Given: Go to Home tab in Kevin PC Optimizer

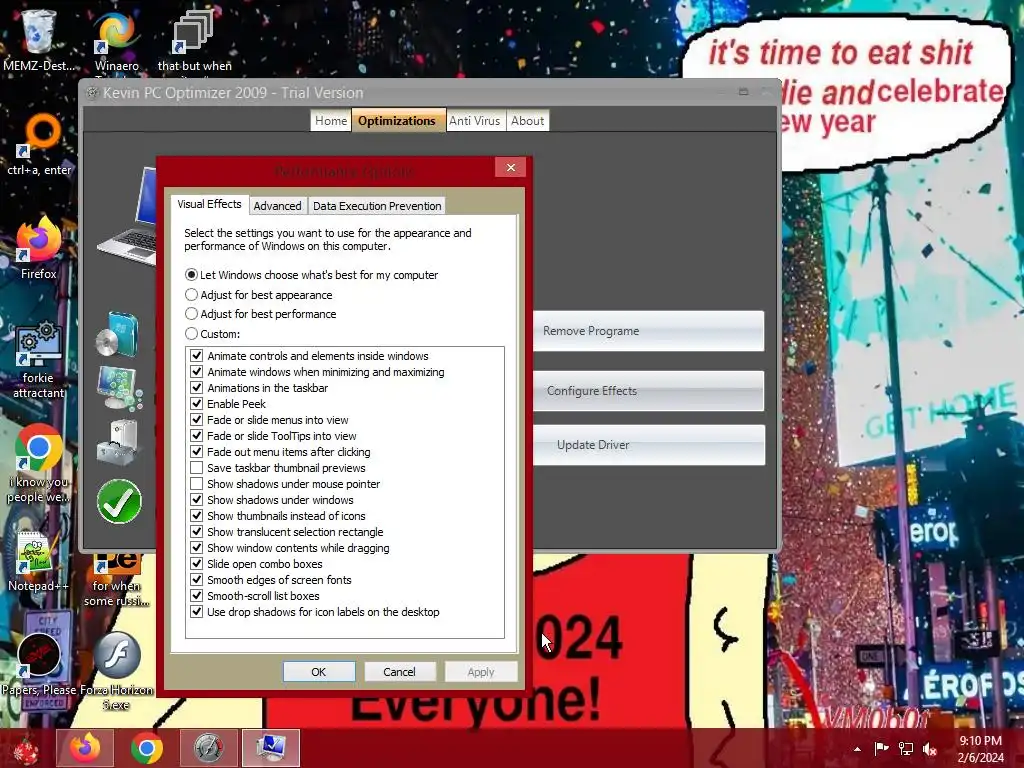Looking at the screenshot, I should click(330, 121).
